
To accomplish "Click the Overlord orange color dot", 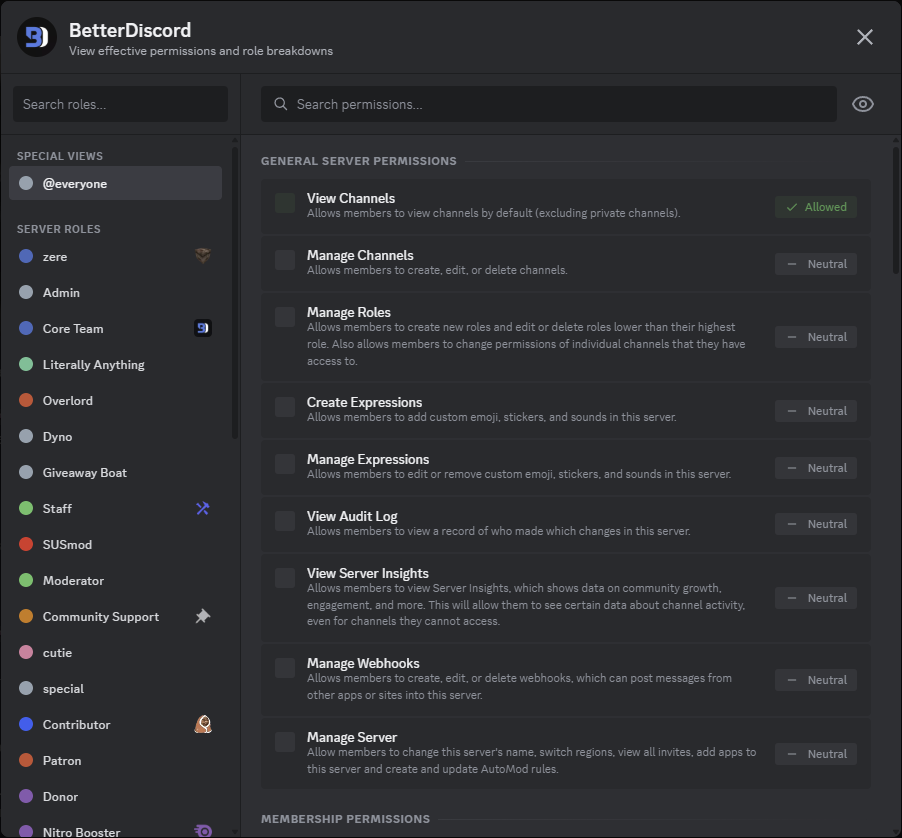I will [x=26, y=400].
